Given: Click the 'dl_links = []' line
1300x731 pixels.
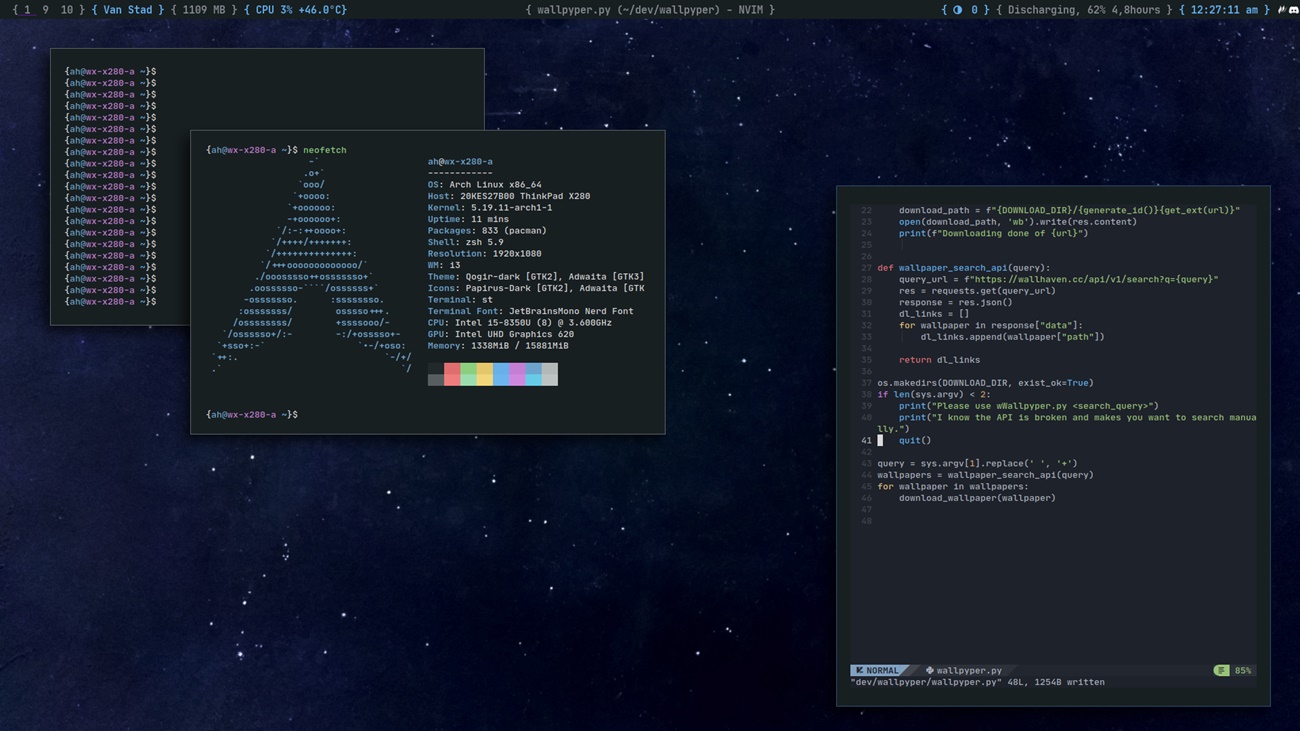Looking at the screenshot, I should (934, 314).
